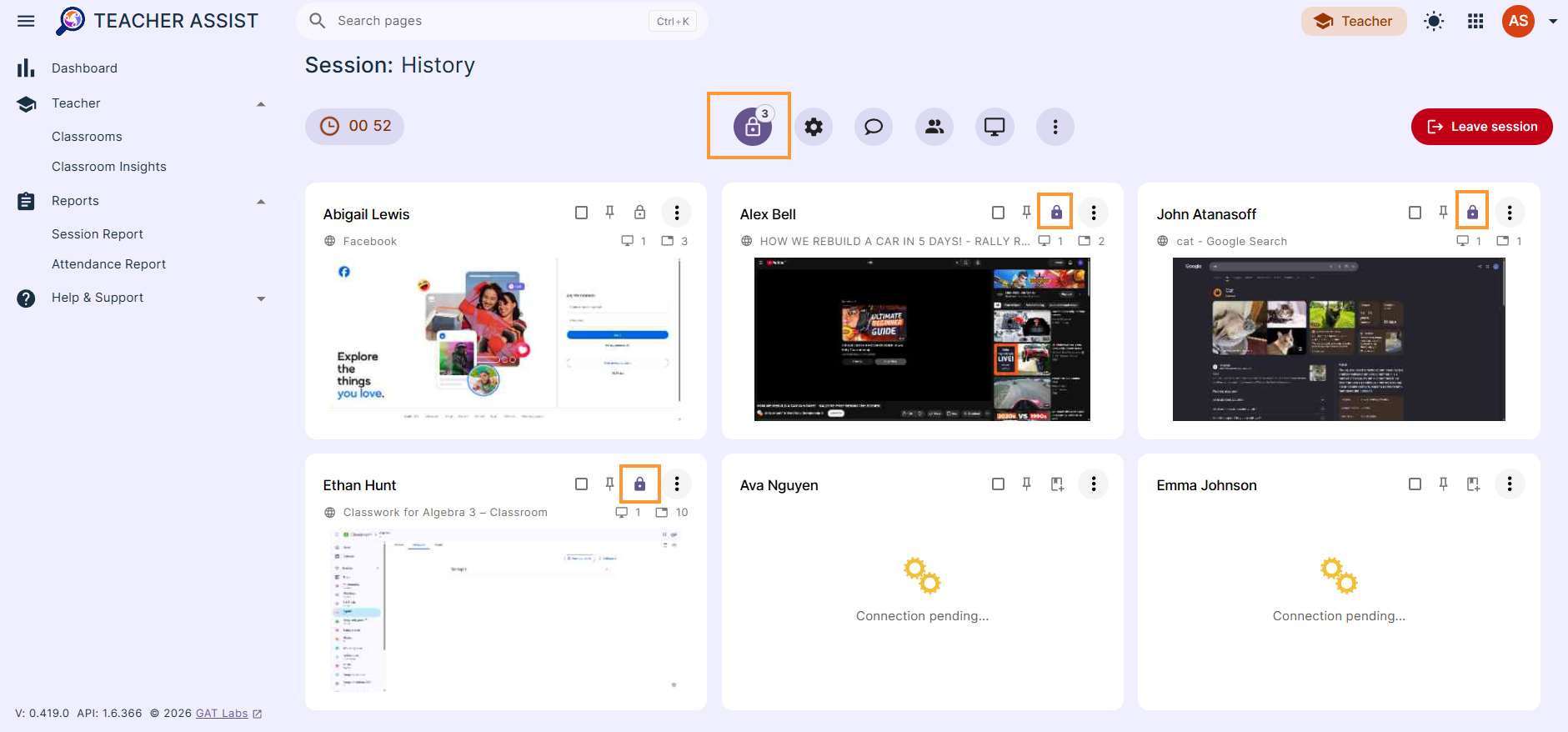This screenshot has width=1568, height=732.
Task: Select John Atanasoff checkbox
Action: [x=1415, y=213]
